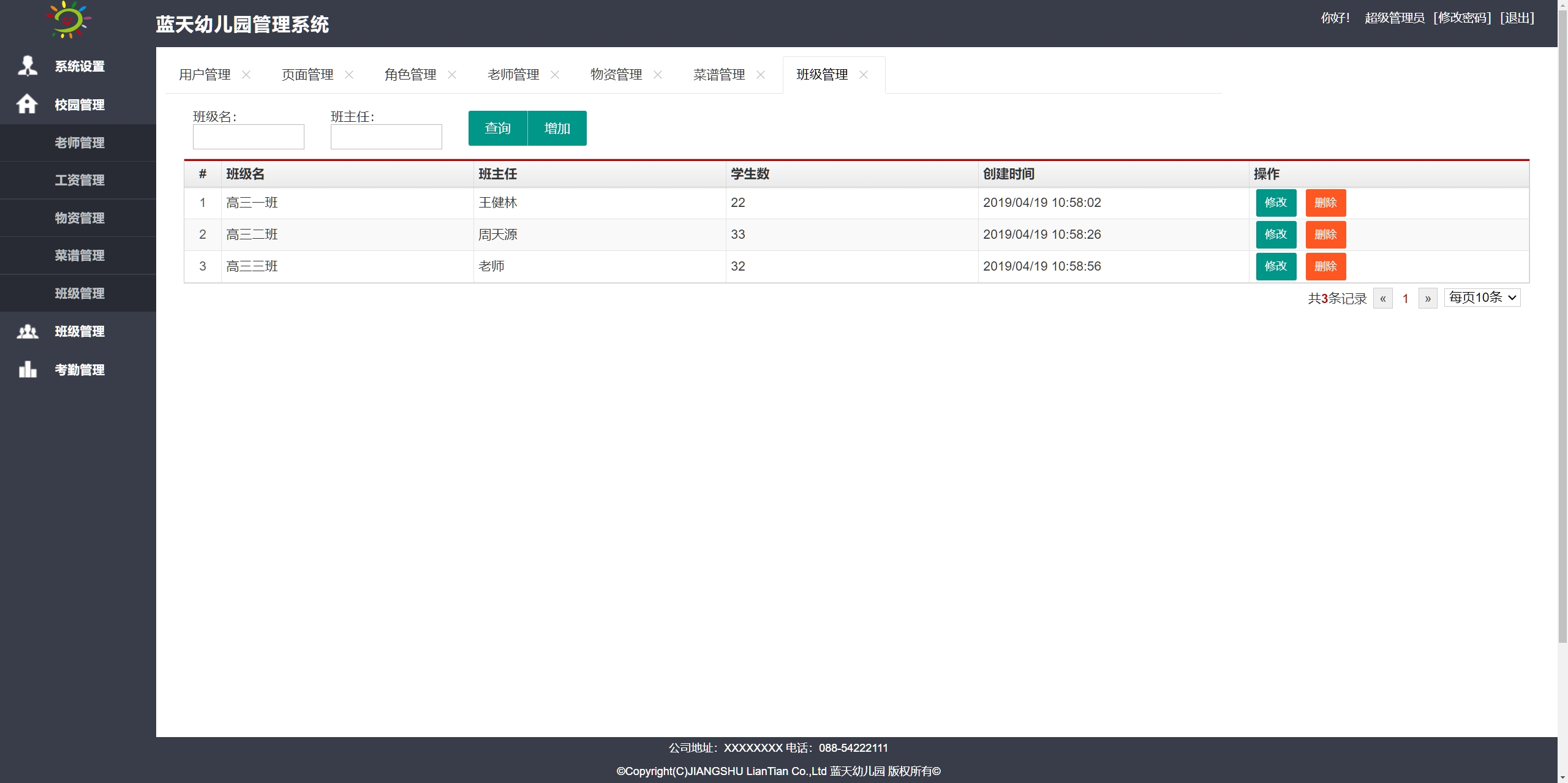Expand the bottom 班级管理 sidebar section with group icon
This screenshot has width=1568, height=783.
click(78, 331)
